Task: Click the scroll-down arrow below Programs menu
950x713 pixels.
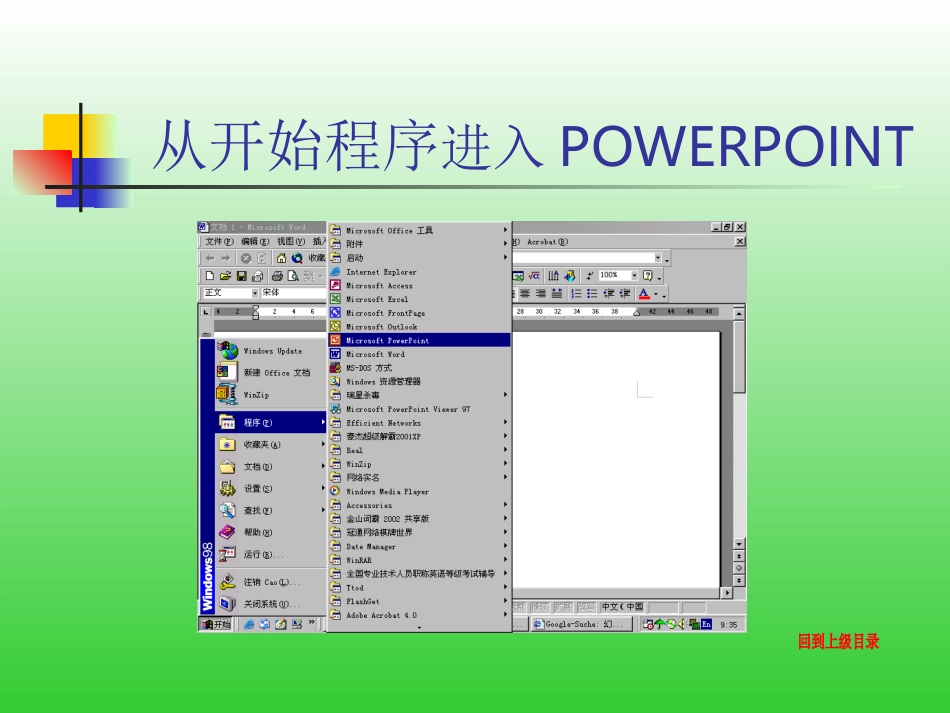Action: 419,628
